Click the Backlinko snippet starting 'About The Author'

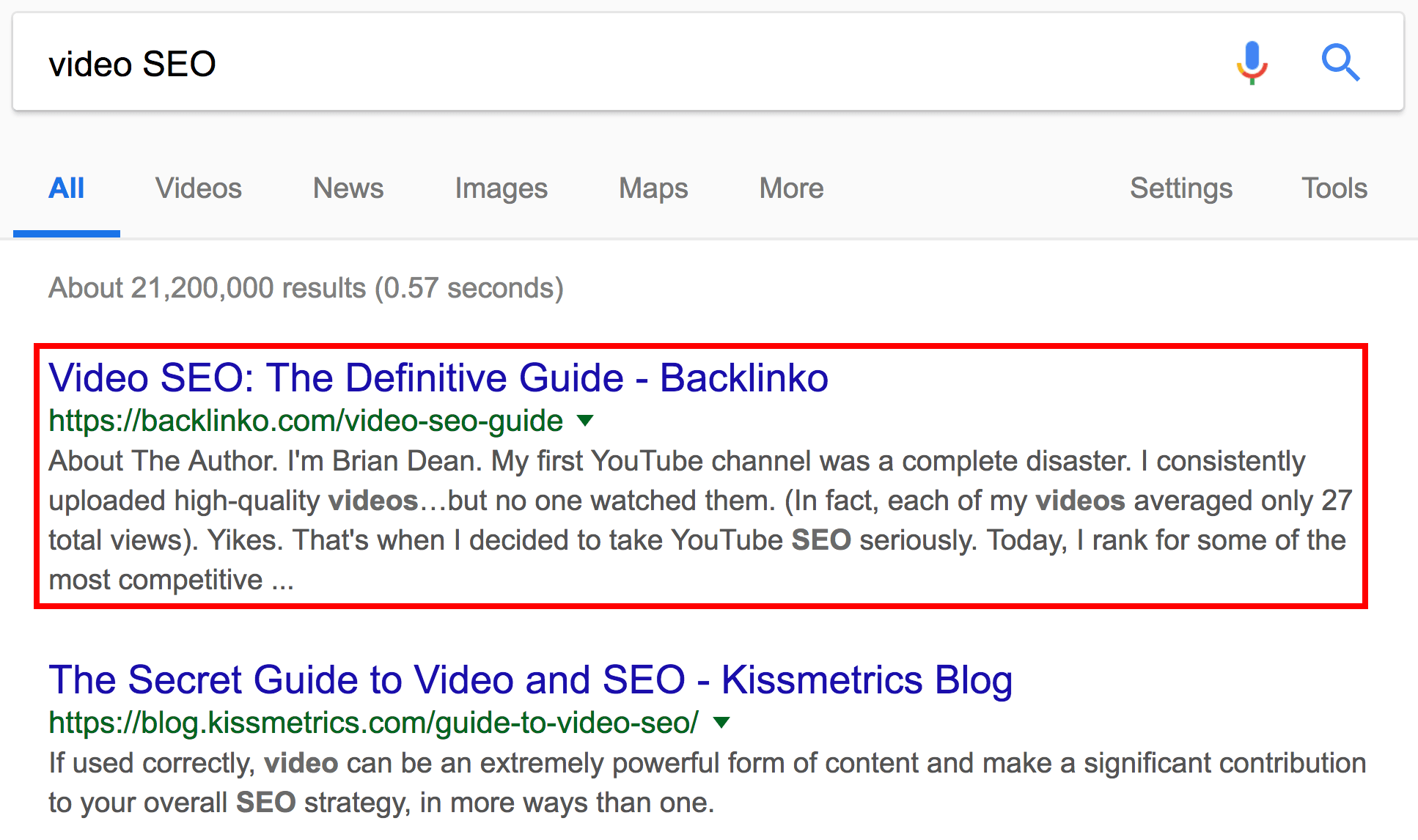pyautogui.click(x=700, y=520)
